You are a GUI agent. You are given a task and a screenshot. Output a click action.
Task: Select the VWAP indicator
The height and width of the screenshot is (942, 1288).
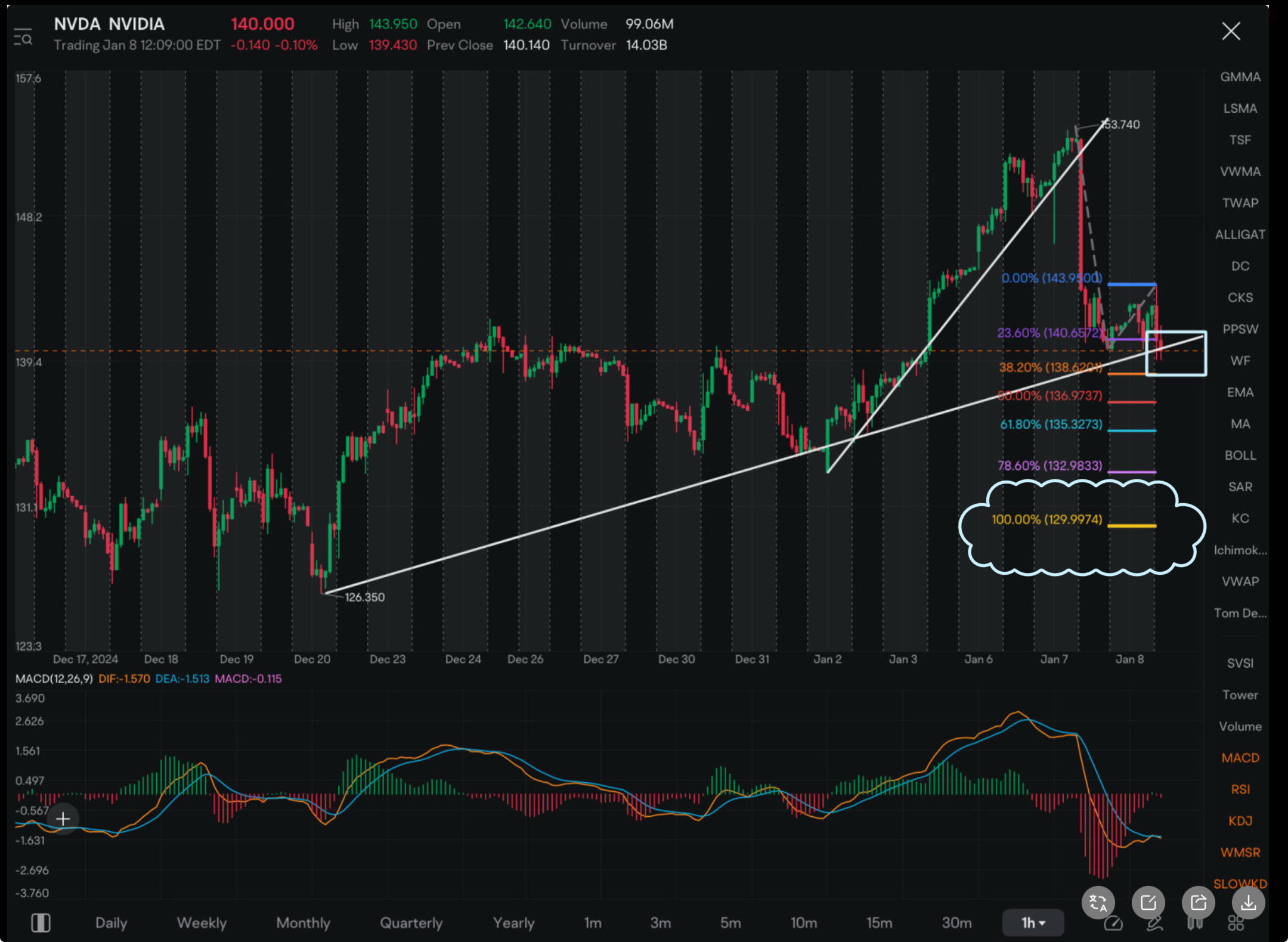[1240, 581]
